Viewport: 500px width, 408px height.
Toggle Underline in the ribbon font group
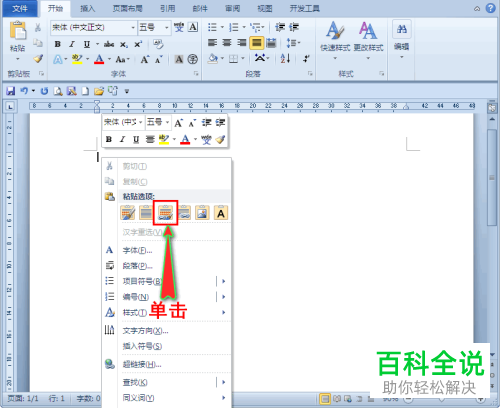tap(87, 44)
